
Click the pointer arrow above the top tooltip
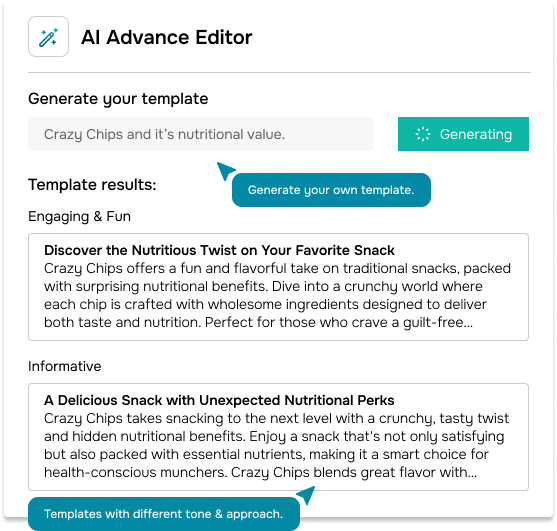226,171
